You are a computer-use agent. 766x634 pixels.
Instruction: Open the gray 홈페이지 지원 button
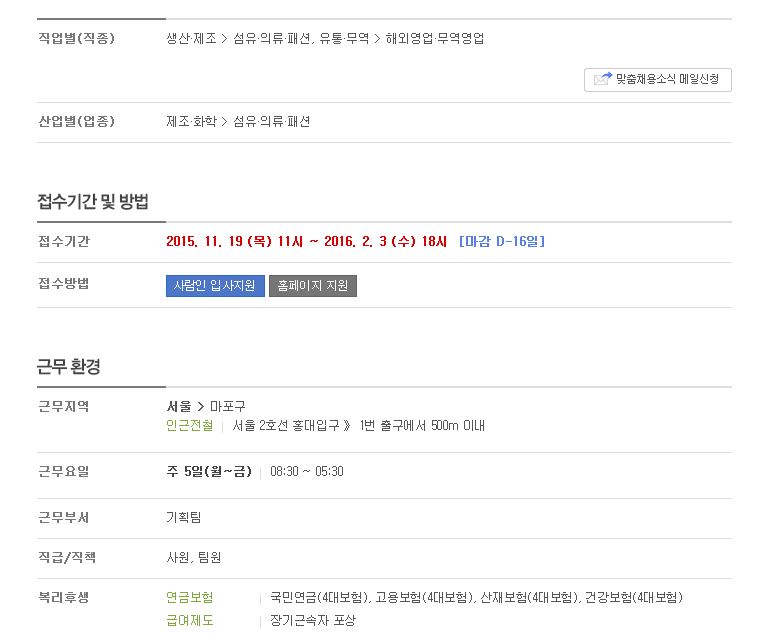pyautogui.click(x=313, y=286)
